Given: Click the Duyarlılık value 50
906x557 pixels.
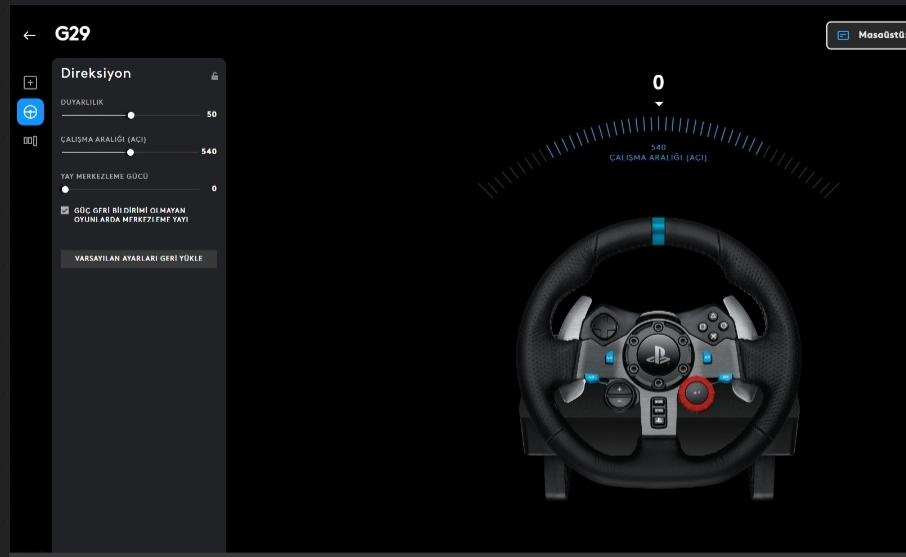Looking at the screenshot, I should [211, 114].
